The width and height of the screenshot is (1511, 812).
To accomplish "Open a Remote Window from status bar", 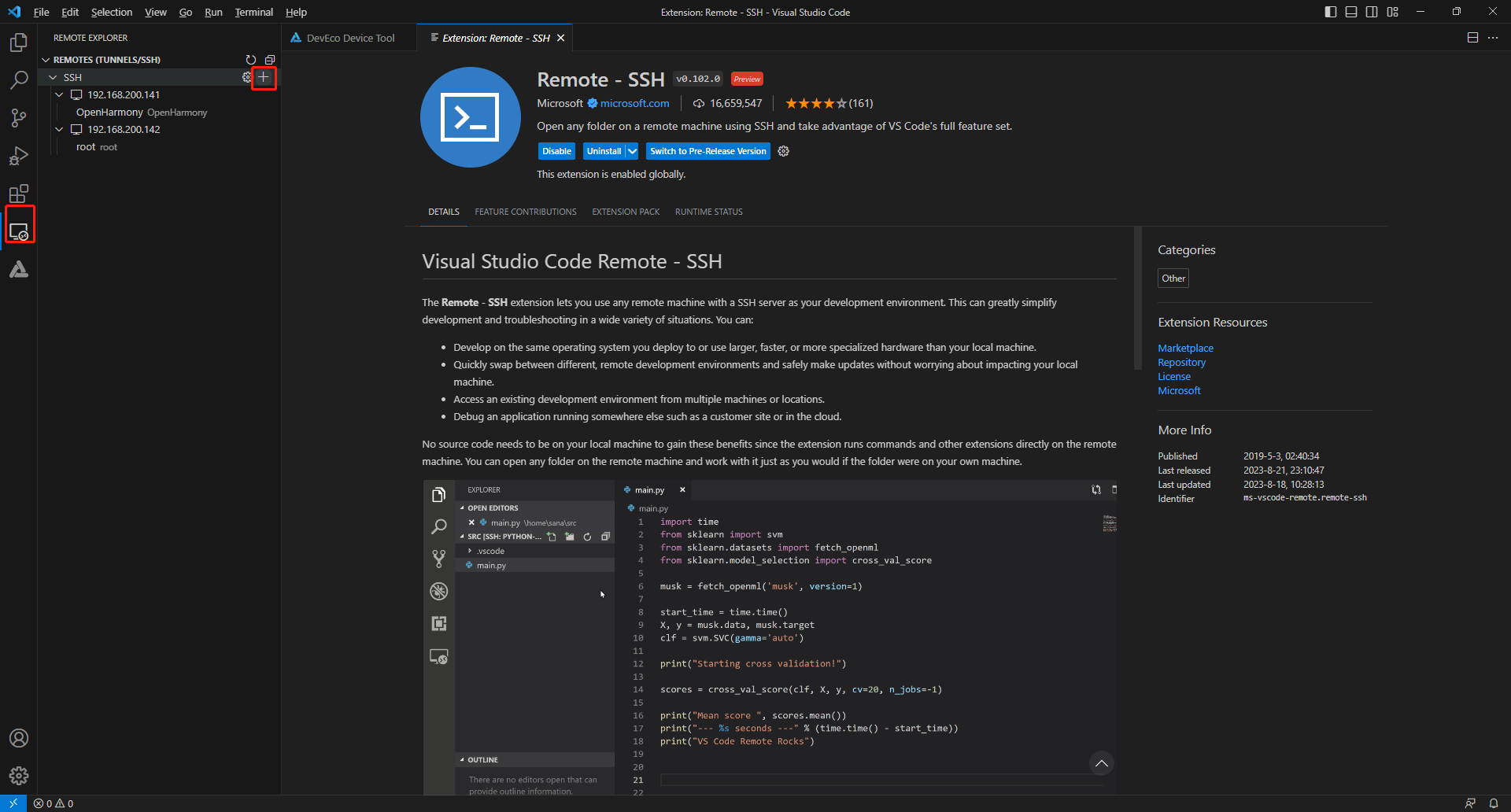I will coord(13,803).
